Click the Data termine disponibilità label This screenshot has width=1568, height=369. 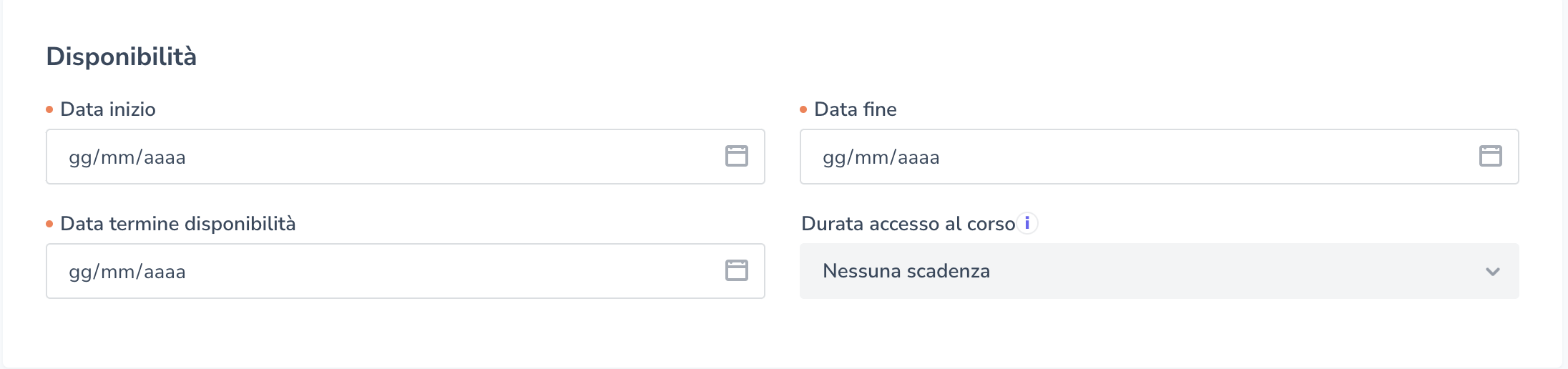point(177,224)
